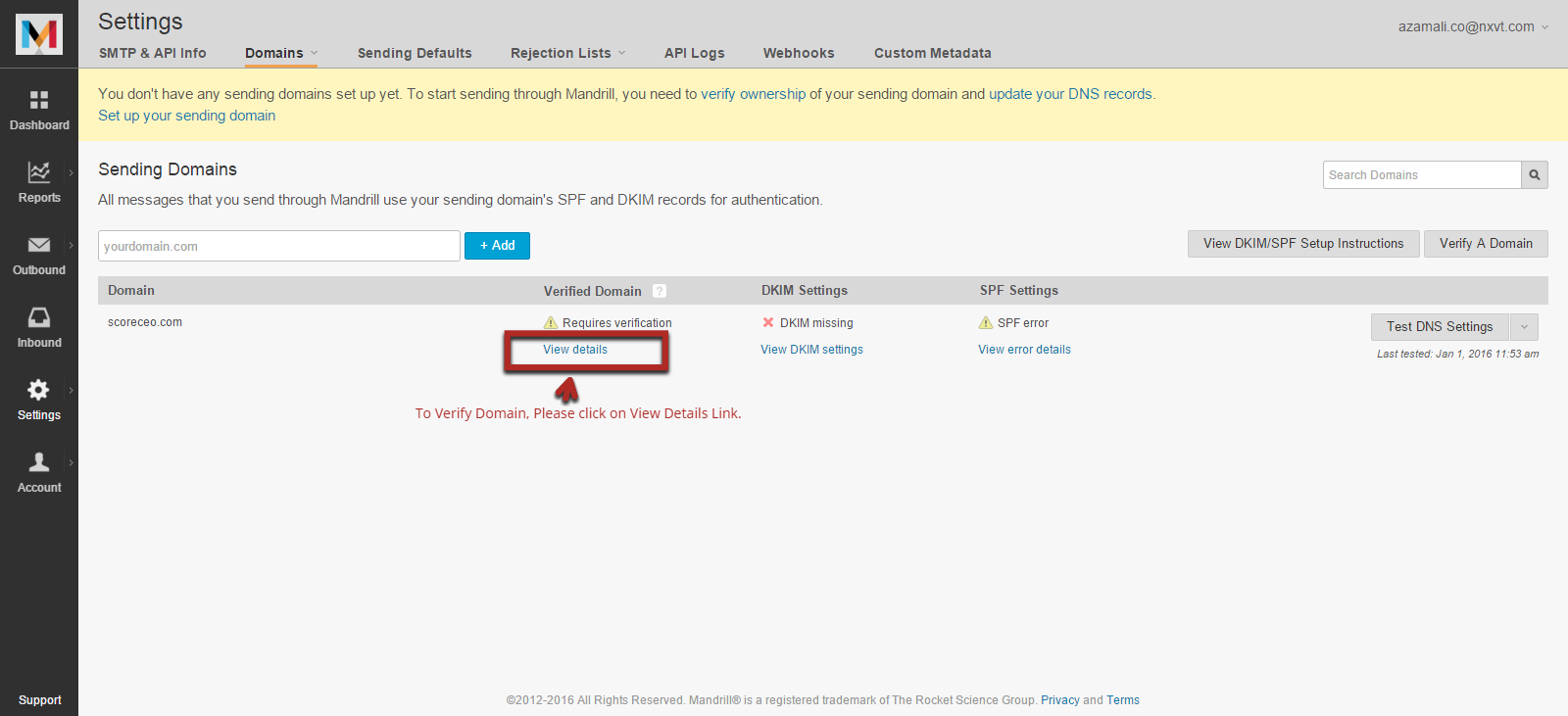Expand the Account sidebar chevron

click(x=71, y=462)
